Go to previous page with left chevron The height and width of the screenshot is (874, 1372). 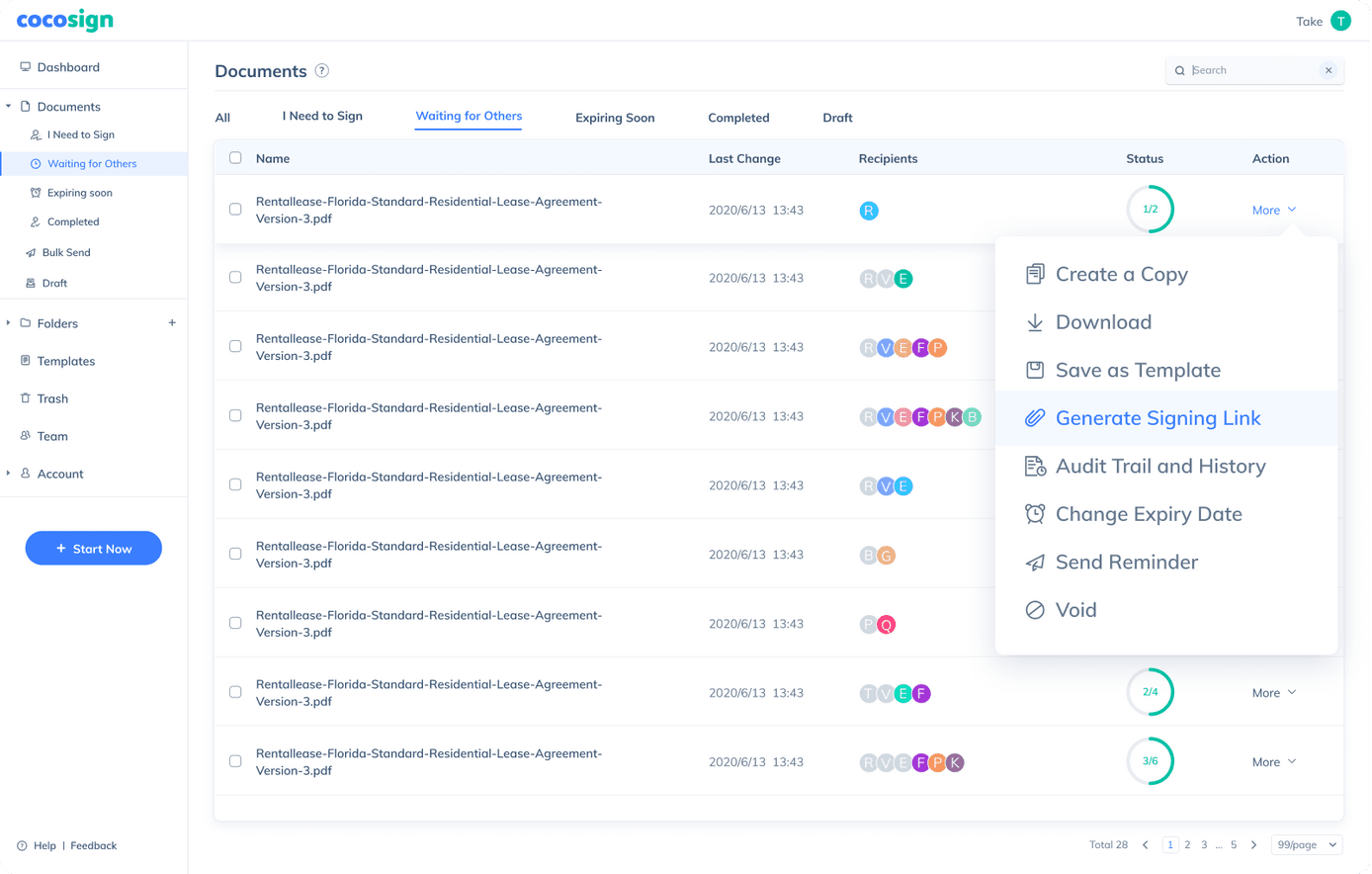coord(1146,845)
